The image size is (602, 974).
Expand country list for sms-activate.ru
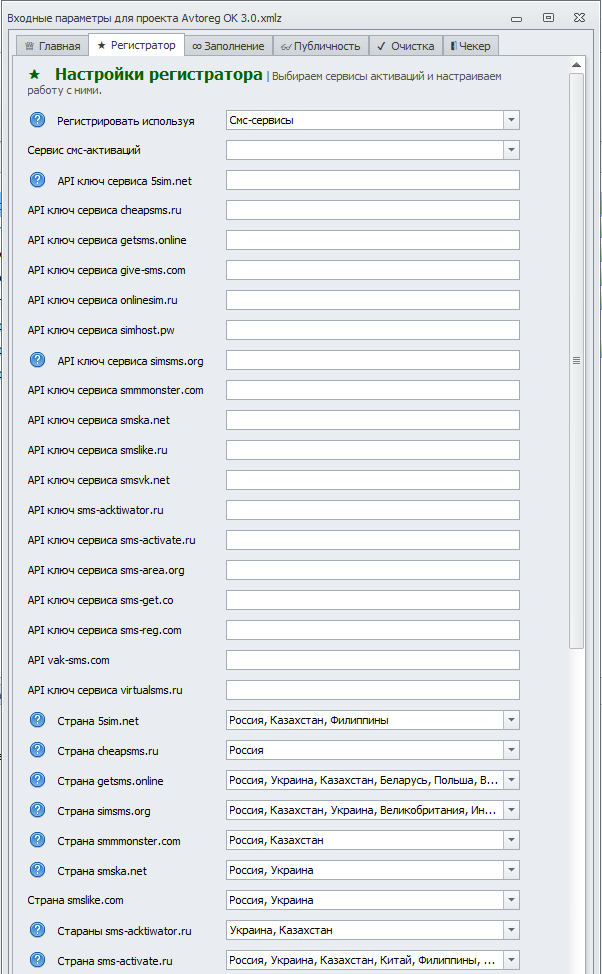click(511, 960)
